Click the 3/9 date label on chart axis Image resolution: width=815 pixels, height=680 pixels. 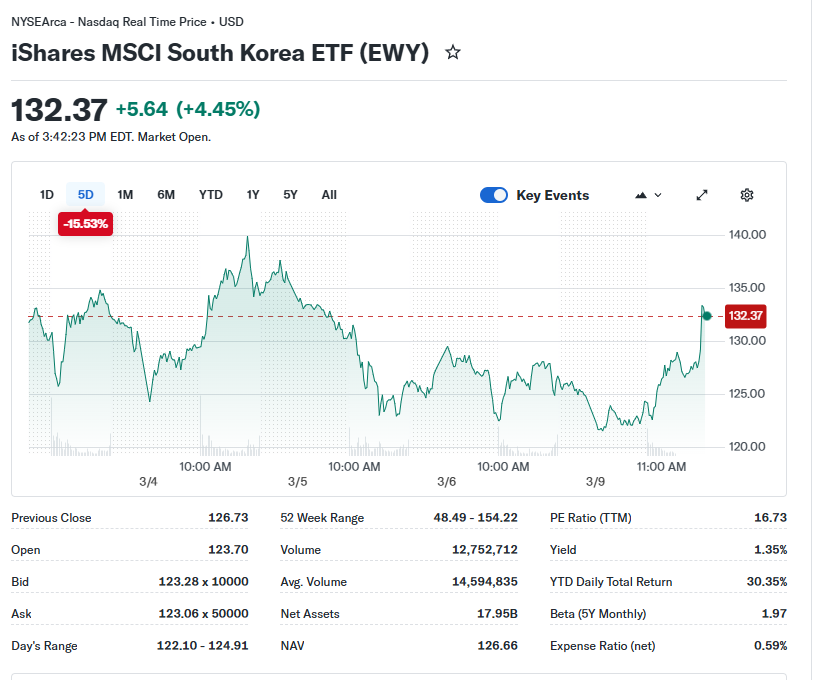tap(595, 482)
